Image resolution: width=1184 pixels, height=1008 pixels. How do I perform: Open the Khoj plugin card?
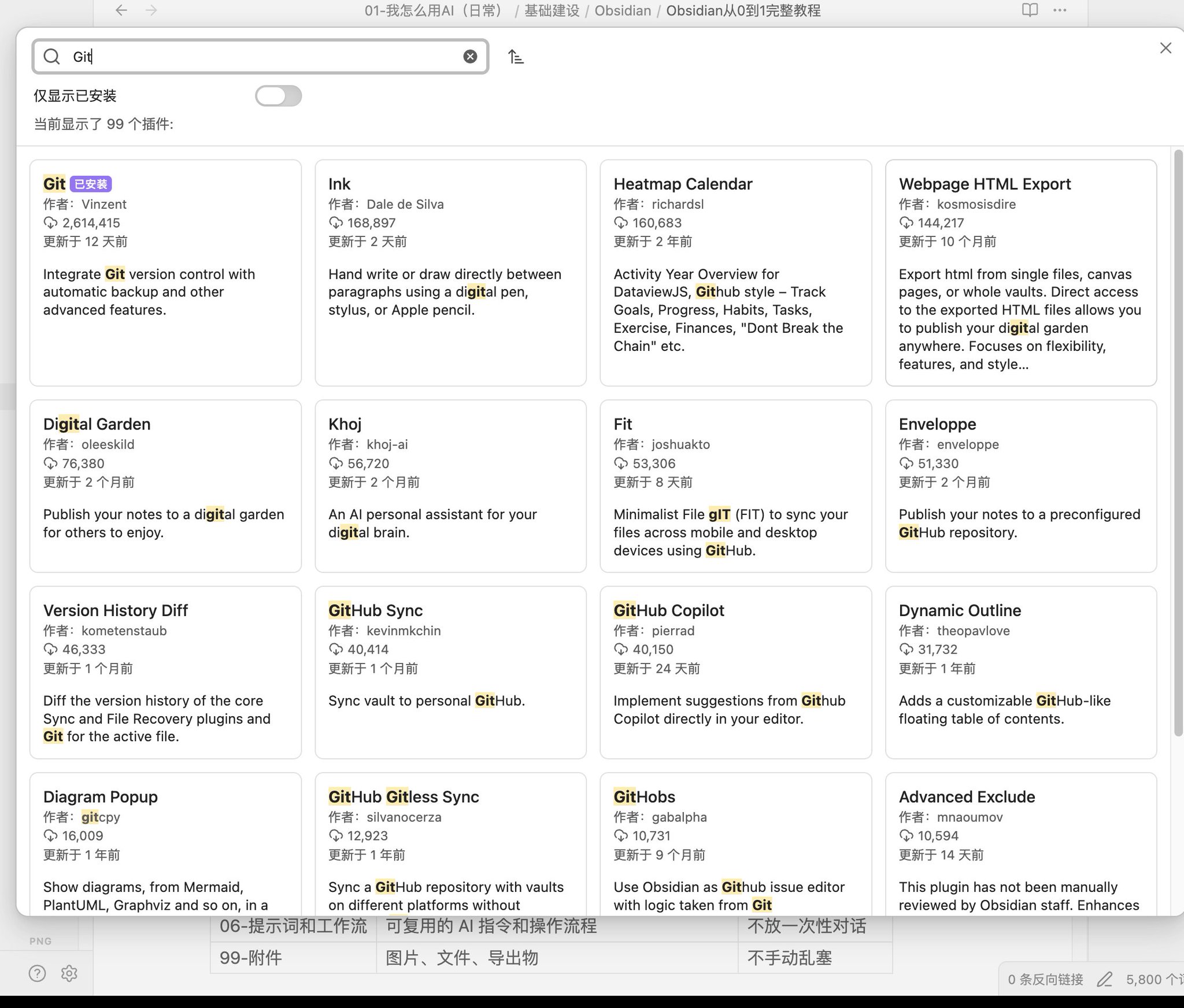[x=450, y=486]
